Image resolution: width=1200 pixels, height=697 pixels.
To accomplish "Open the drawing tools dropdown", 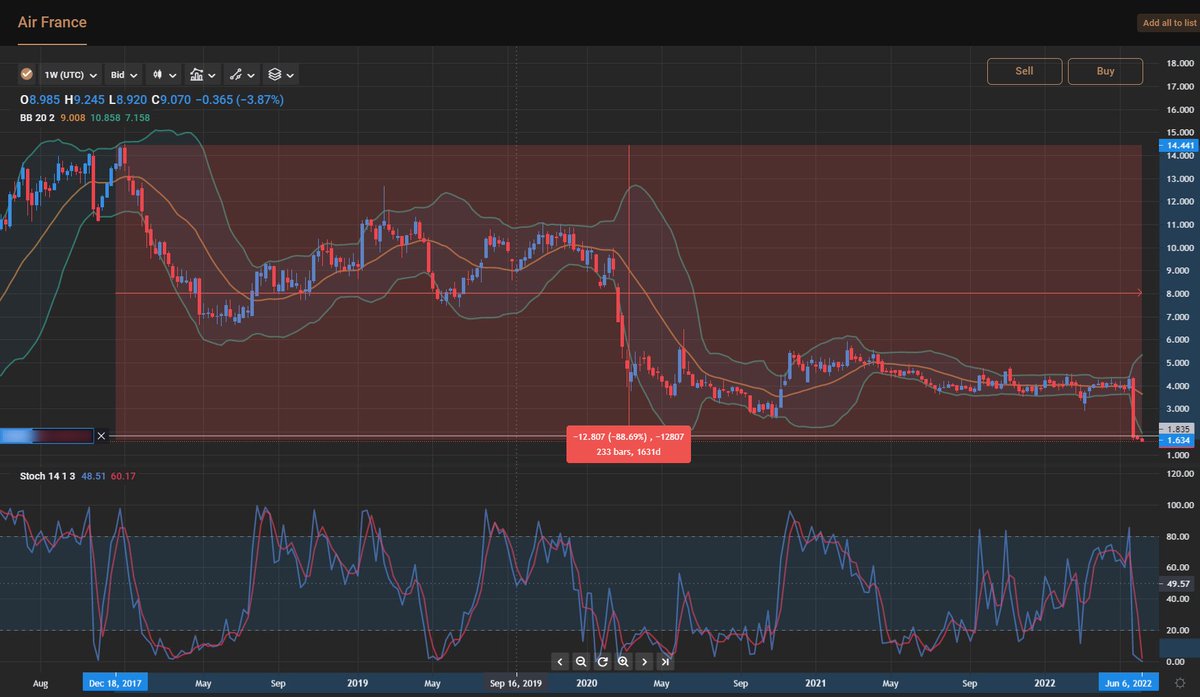I will [x=241, y=74].
